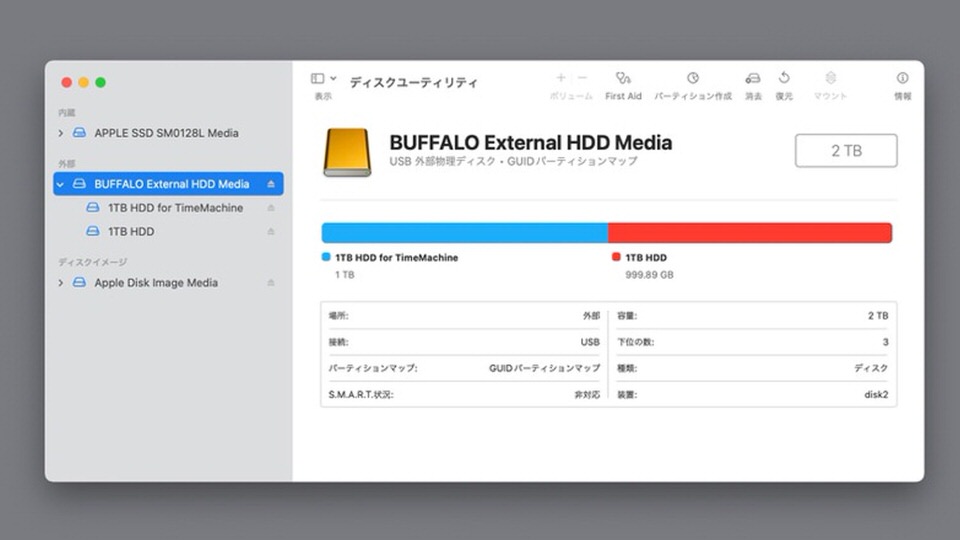Click the Erase (消去) toolbar icon
Viewport: 960px width, 540px height.
[753, 78]
